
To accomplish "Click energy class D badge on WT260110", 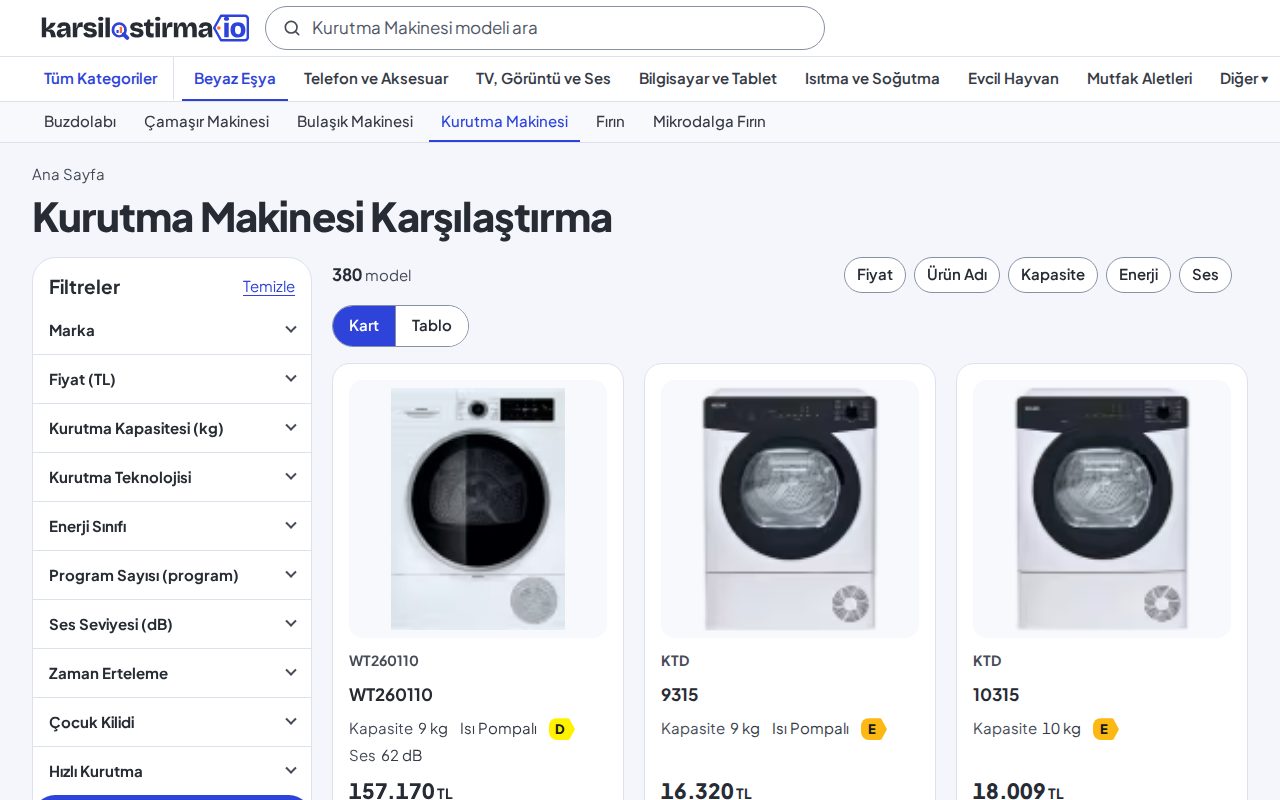I will click(560, 729).
